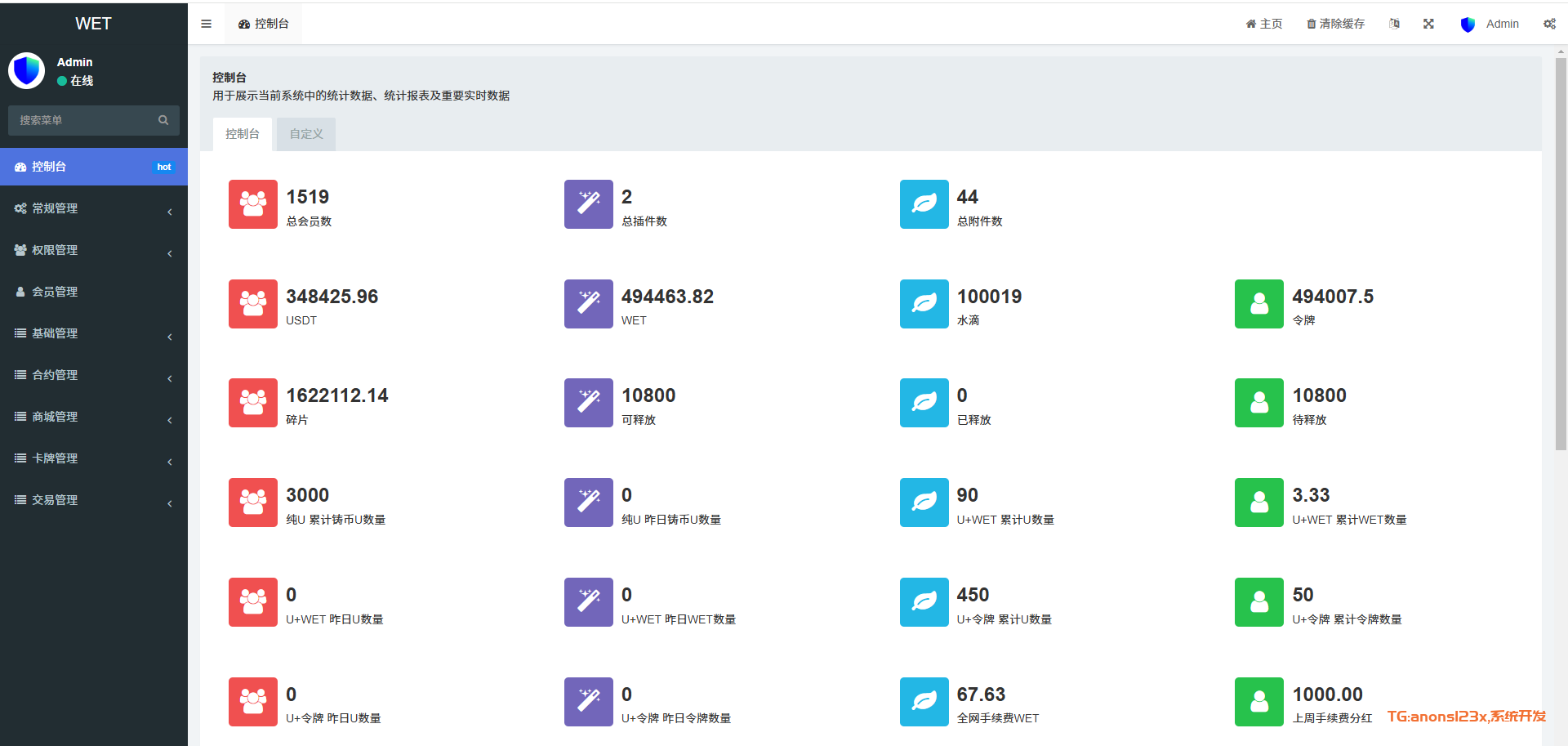Image resolution: width=1568 pixels, height=746 pixels.
Task: Open the language switch icon in header
Action: pos(1394,24)
